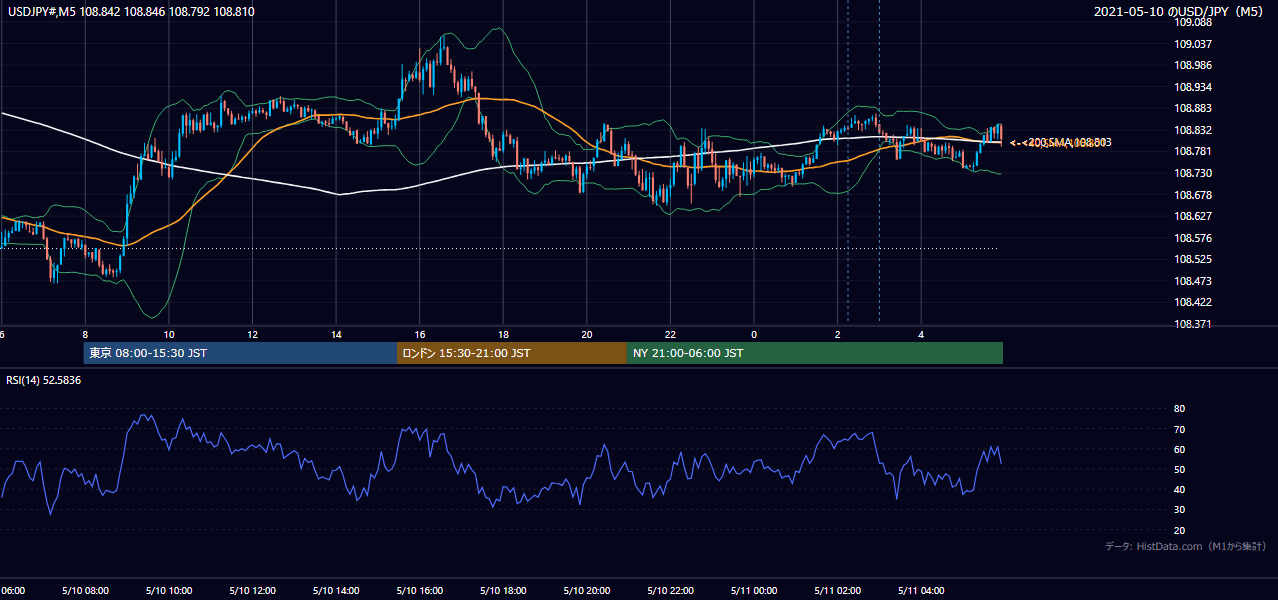The height and width of the screenshot is (600, 1278).
Task: Click RSI scale value 50
Action: tap(1180, 469)
